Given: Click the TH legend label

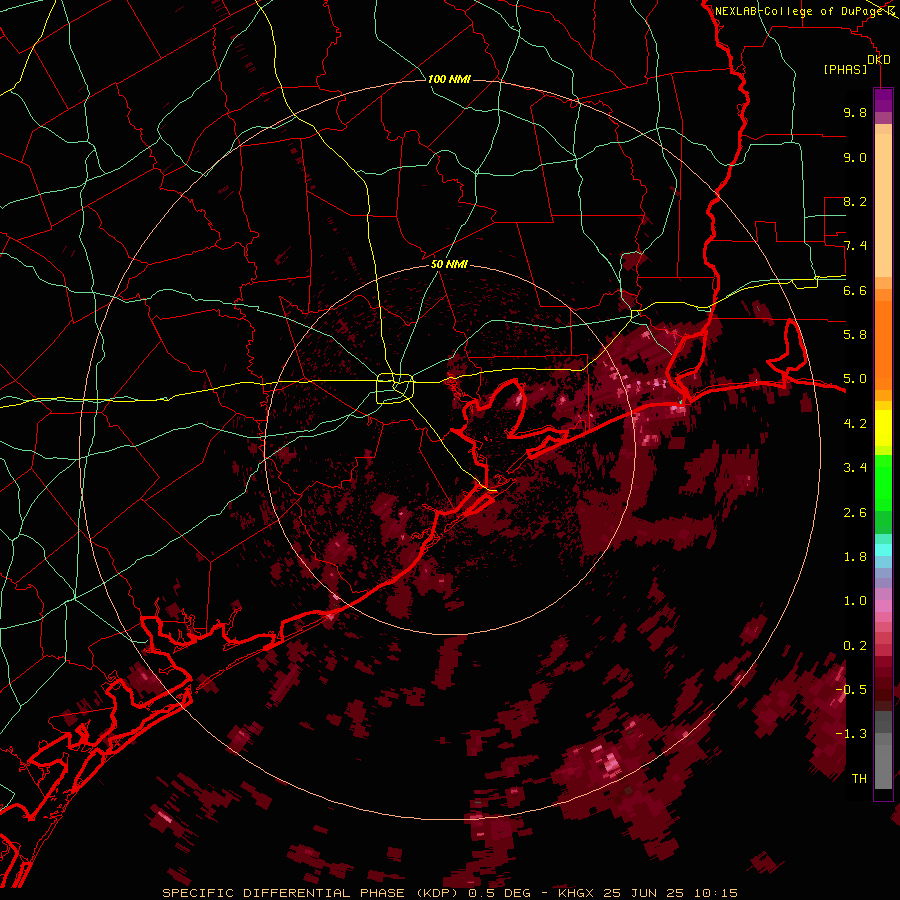Looking at the screenshot, I should (859, 779).
